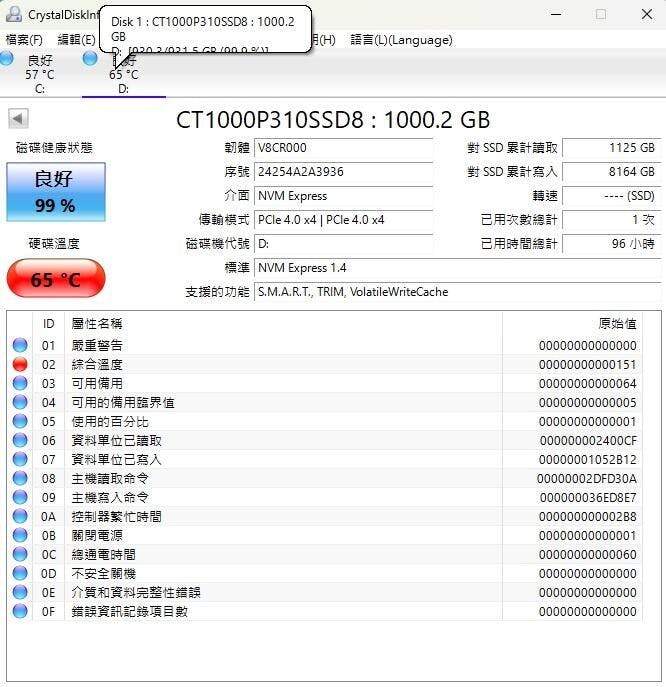Viewport: 666px width, 687px height.
Task: Click status orb for 0B 關閉電源
Action: pos(20,535)
